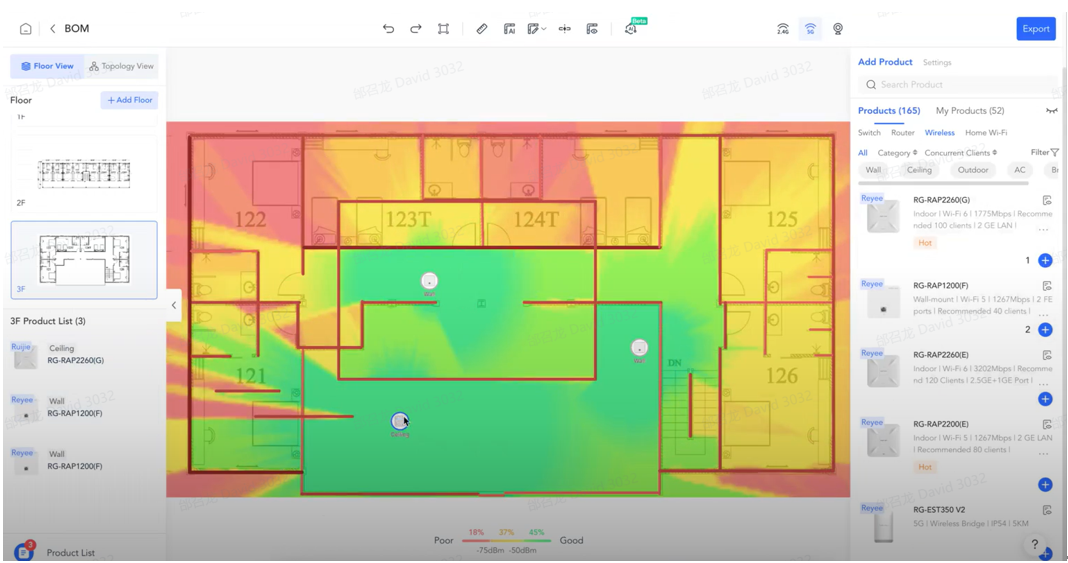
Task: Toggle the 2.4G heatmap band
Action: 783,29
